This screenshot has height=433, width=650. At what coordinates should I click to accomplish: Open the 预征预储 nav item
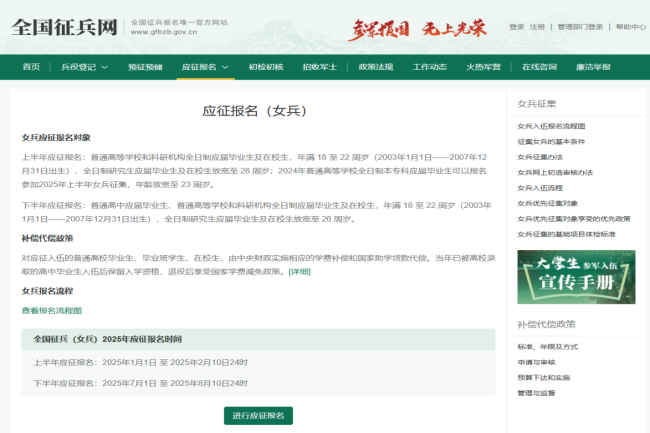(x=145, y=67)
